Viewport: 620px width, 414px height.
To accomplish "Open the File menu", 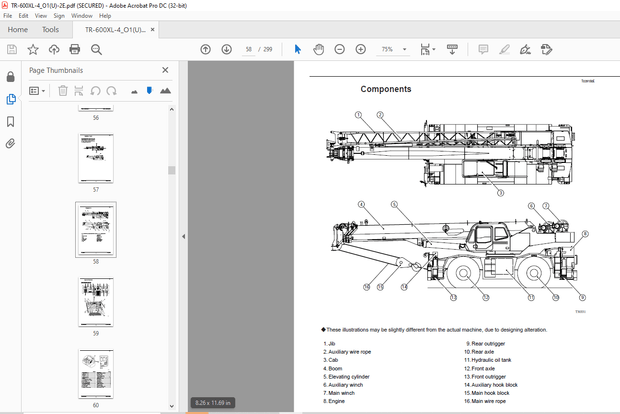I will (8, 16).
